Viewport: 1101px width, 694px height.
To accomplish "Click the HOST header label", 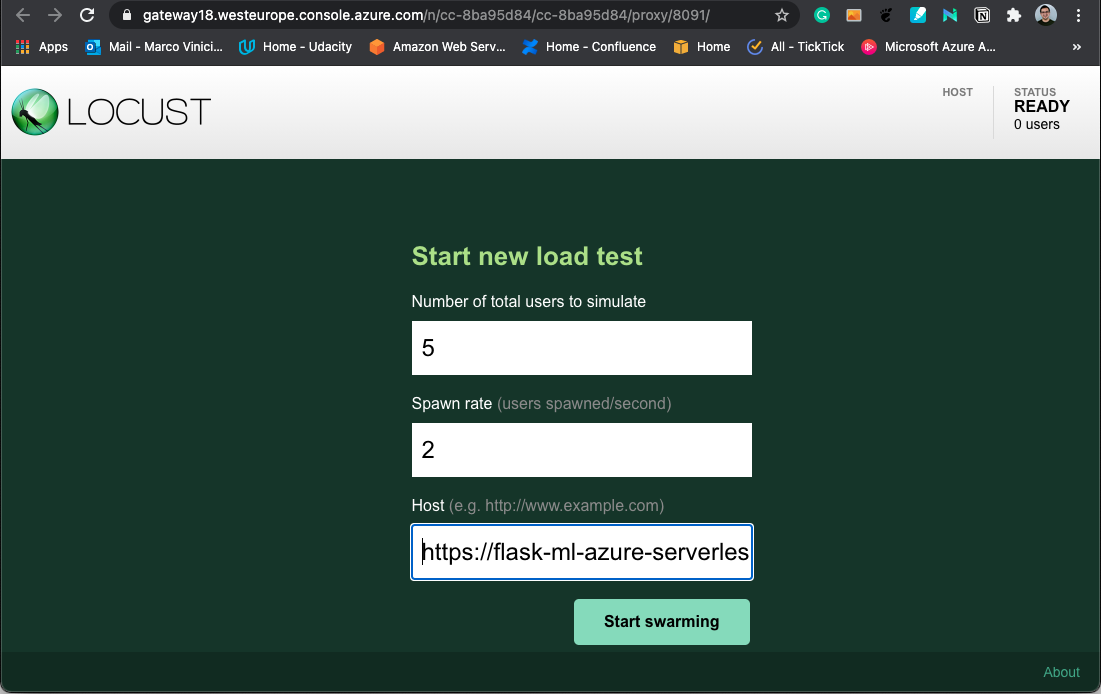I will click(x=957, y=92).
